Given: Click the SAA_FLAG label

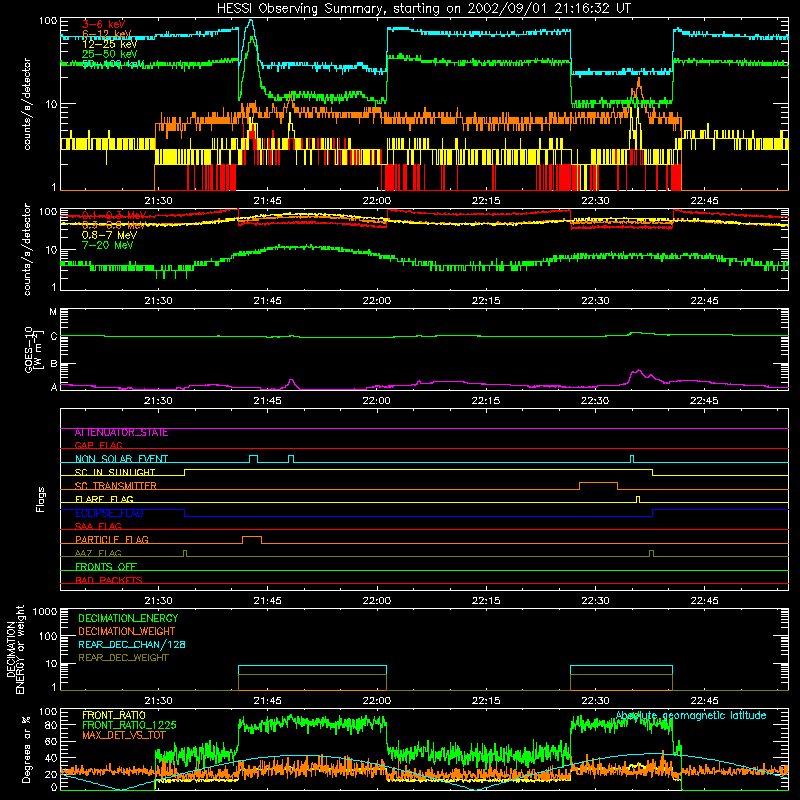Looking at the screenshot, I should (98, 526).
